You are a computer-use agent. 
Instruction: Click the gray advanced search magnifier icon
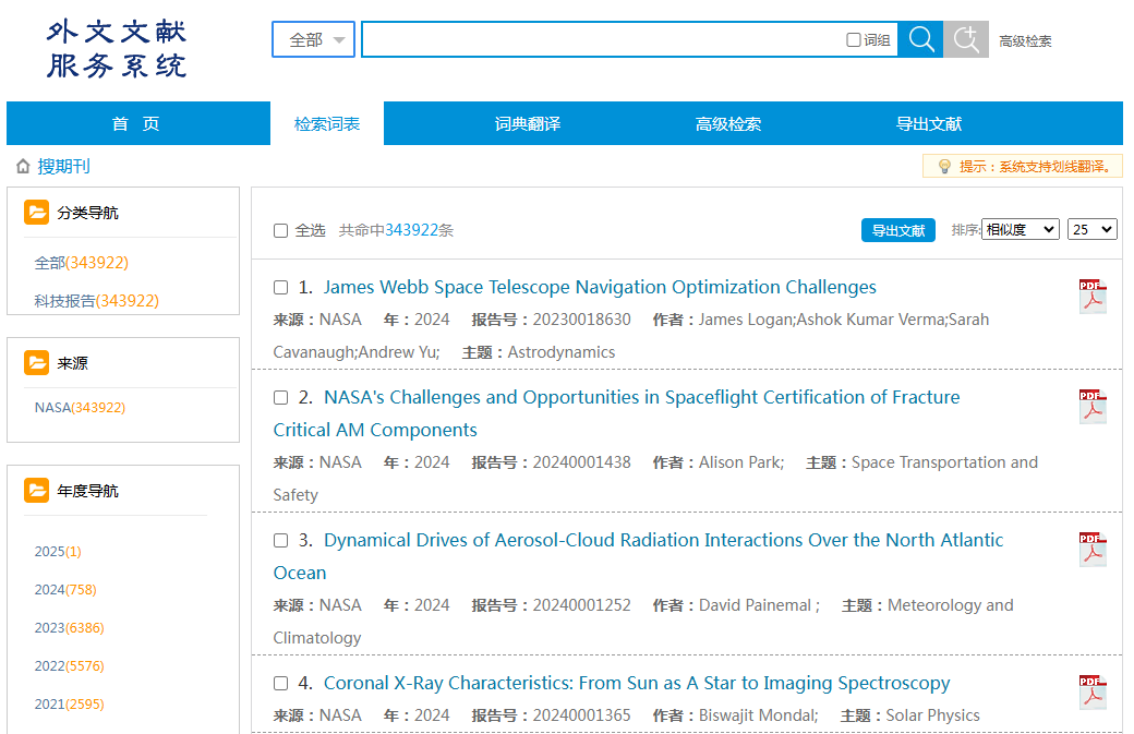tap(966, 40)
